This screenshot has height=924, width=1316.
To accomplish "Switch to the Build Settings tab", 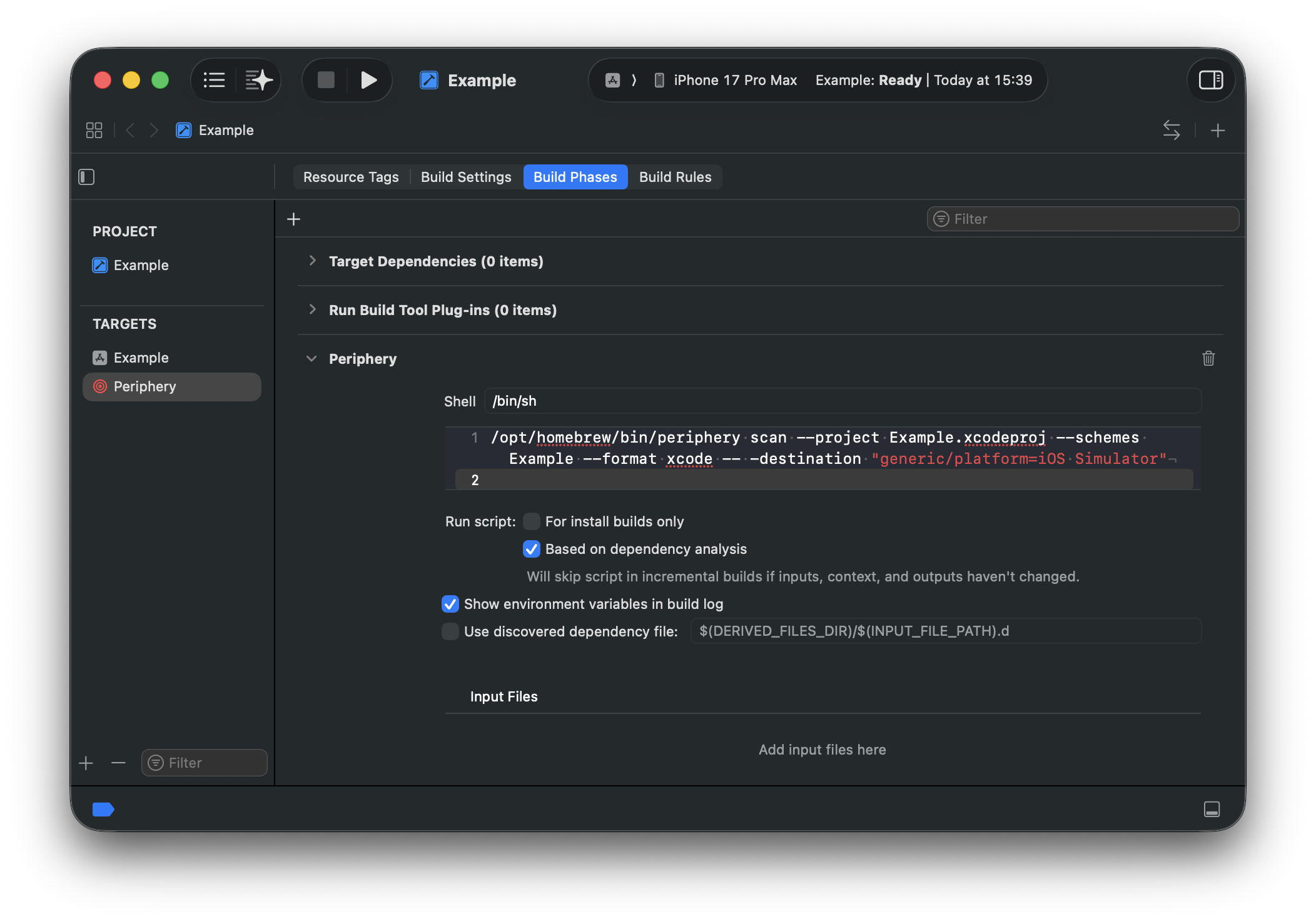I will tap(466, 177).
